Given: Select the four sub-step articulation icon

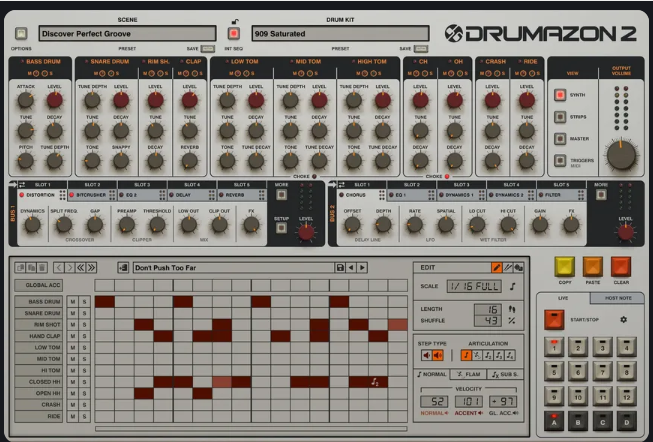Looking at the screenshot, I should tap(510, 355).
